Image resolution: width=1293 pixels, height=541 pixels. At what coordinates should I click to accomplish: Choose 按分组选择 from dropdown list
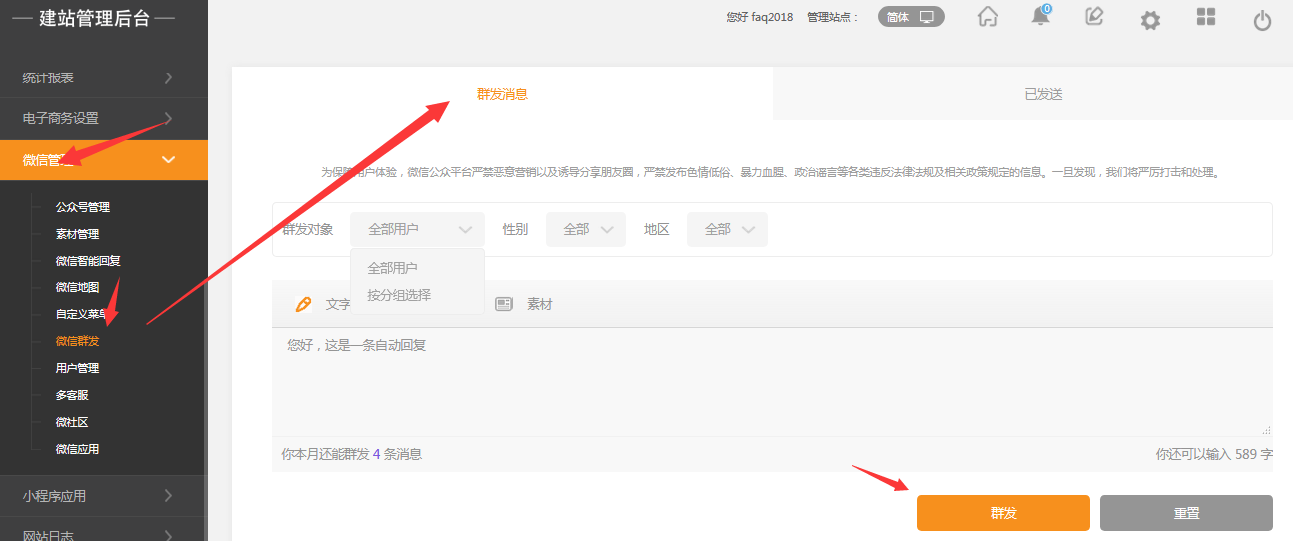click(x=399, y=295)
